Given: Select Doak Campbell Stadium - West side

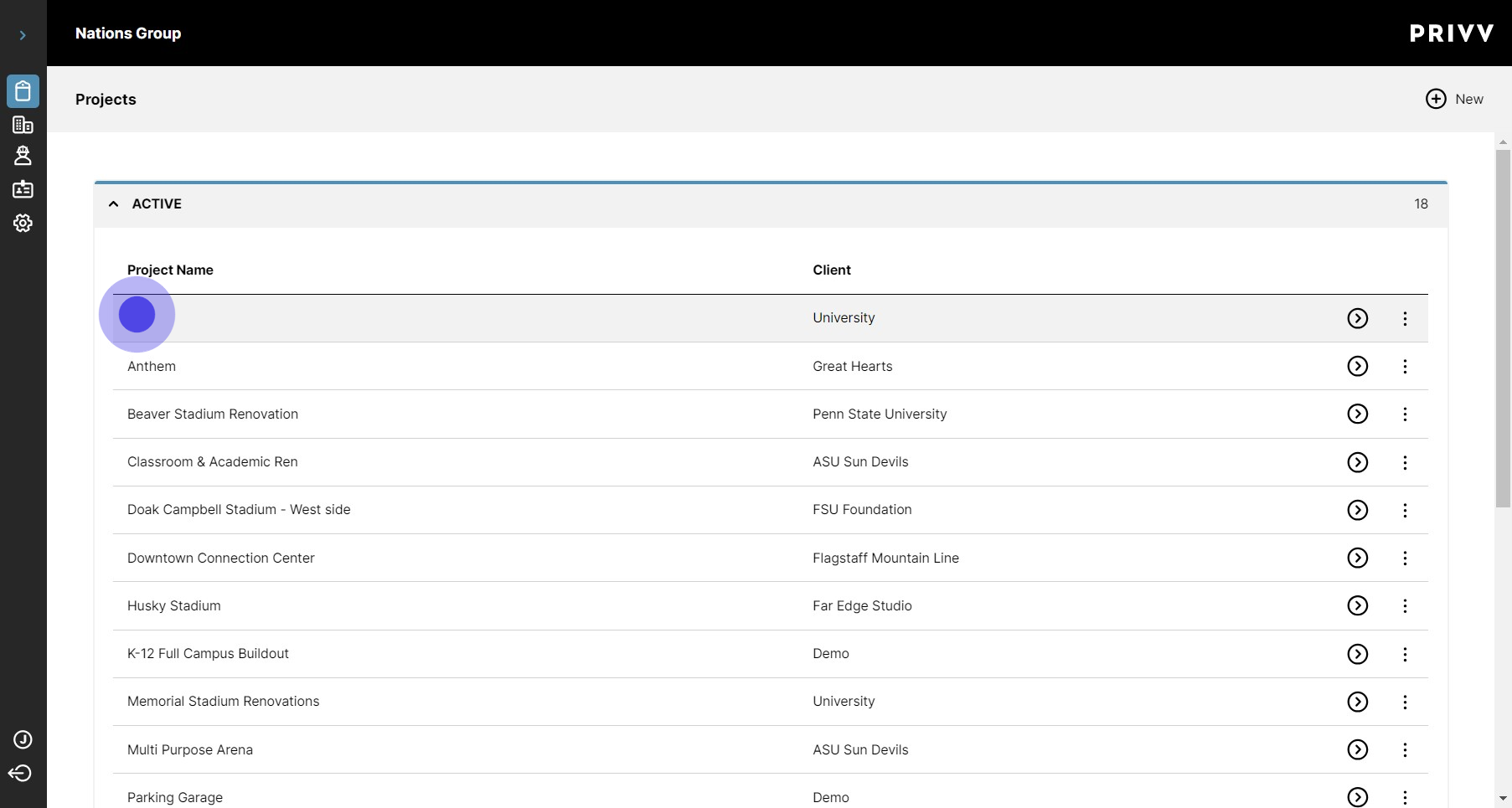Looking at the screenshot, I should click(239, 509).
